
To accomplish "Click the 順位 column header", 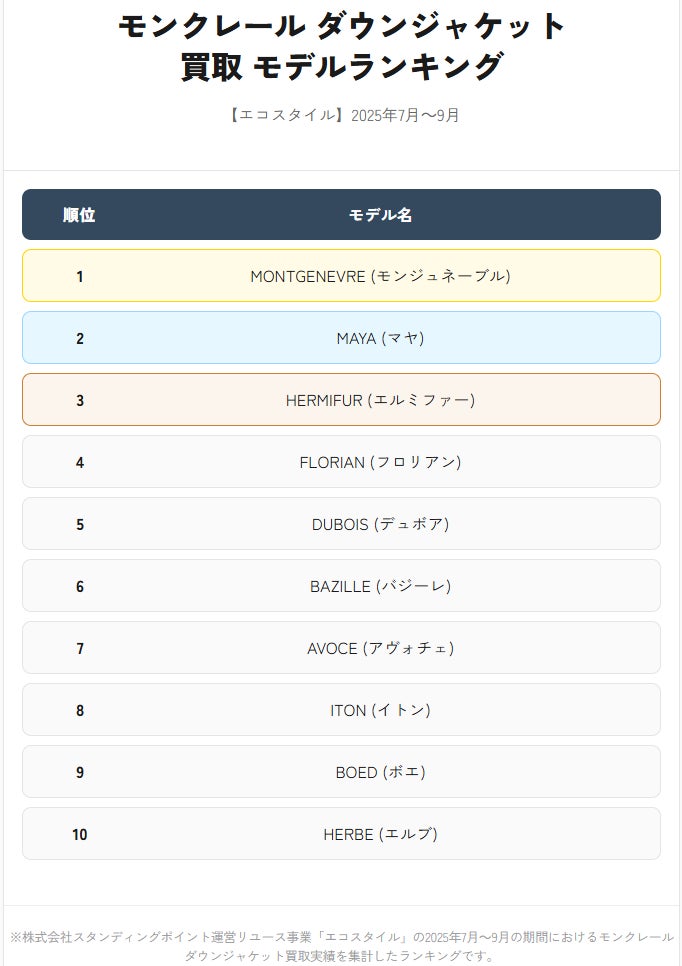I will point(79,214).
